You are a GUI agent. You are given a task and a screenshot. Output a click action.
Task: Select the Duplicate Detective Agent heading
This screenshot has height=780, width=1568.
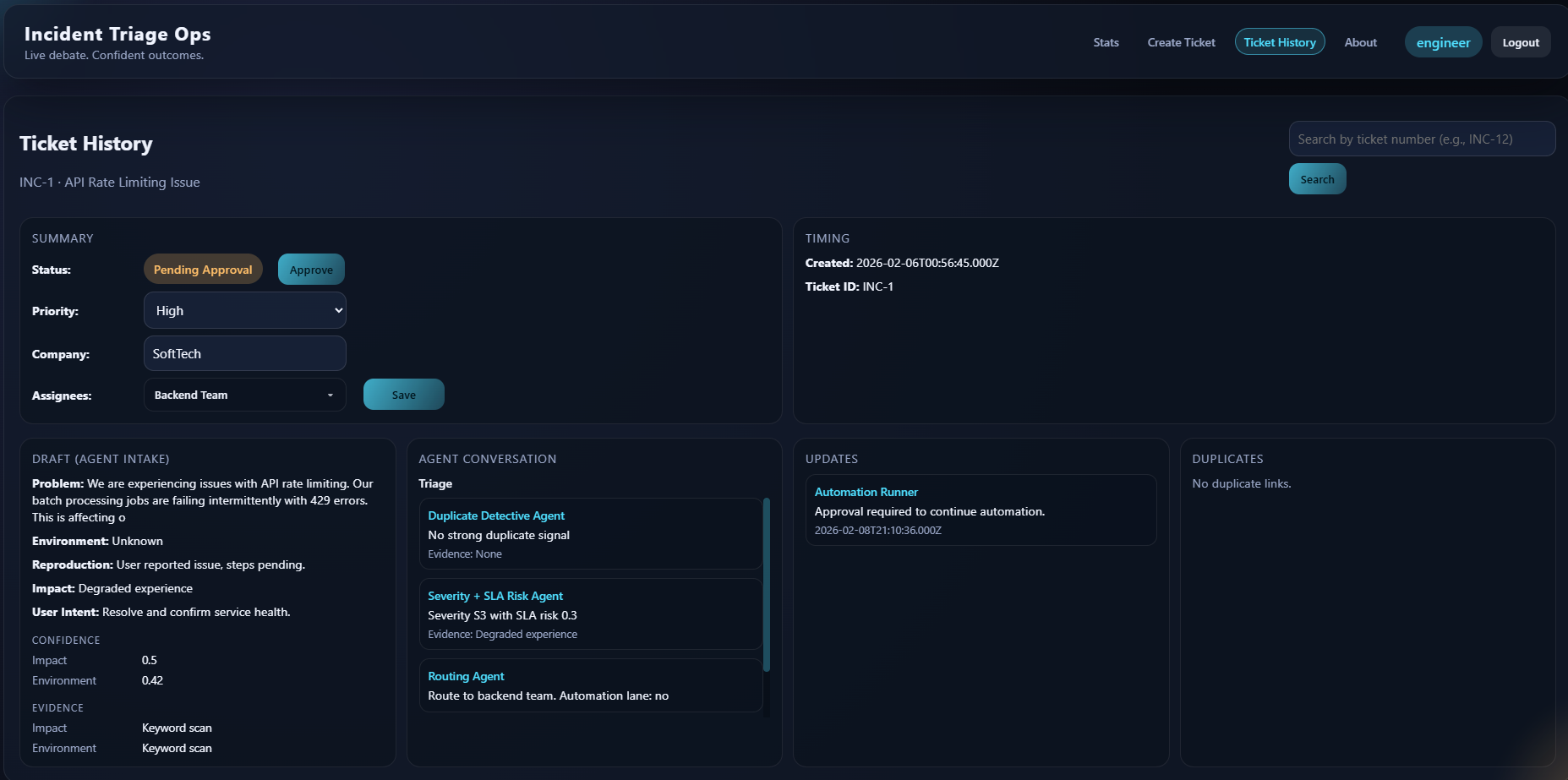pos(496,515)
